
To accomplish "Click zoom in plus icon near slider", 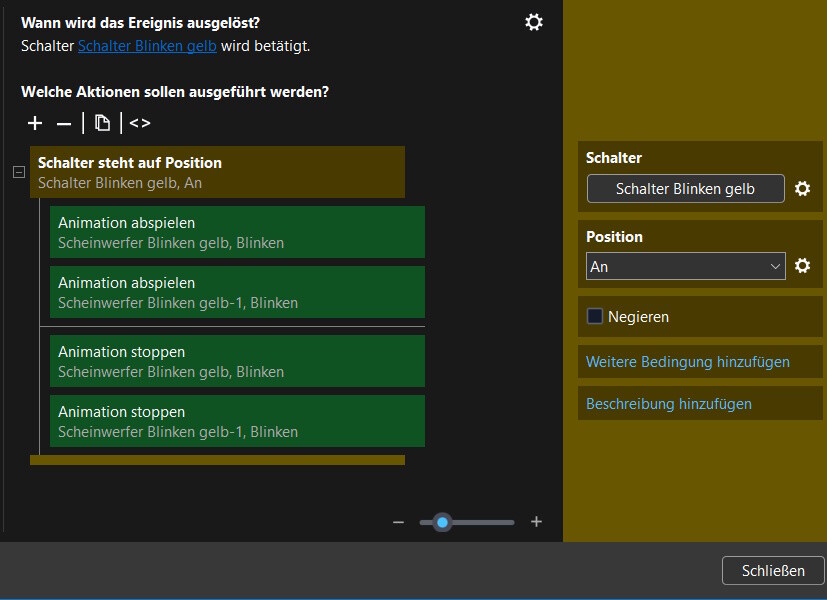I will click(x=536, y=522).
